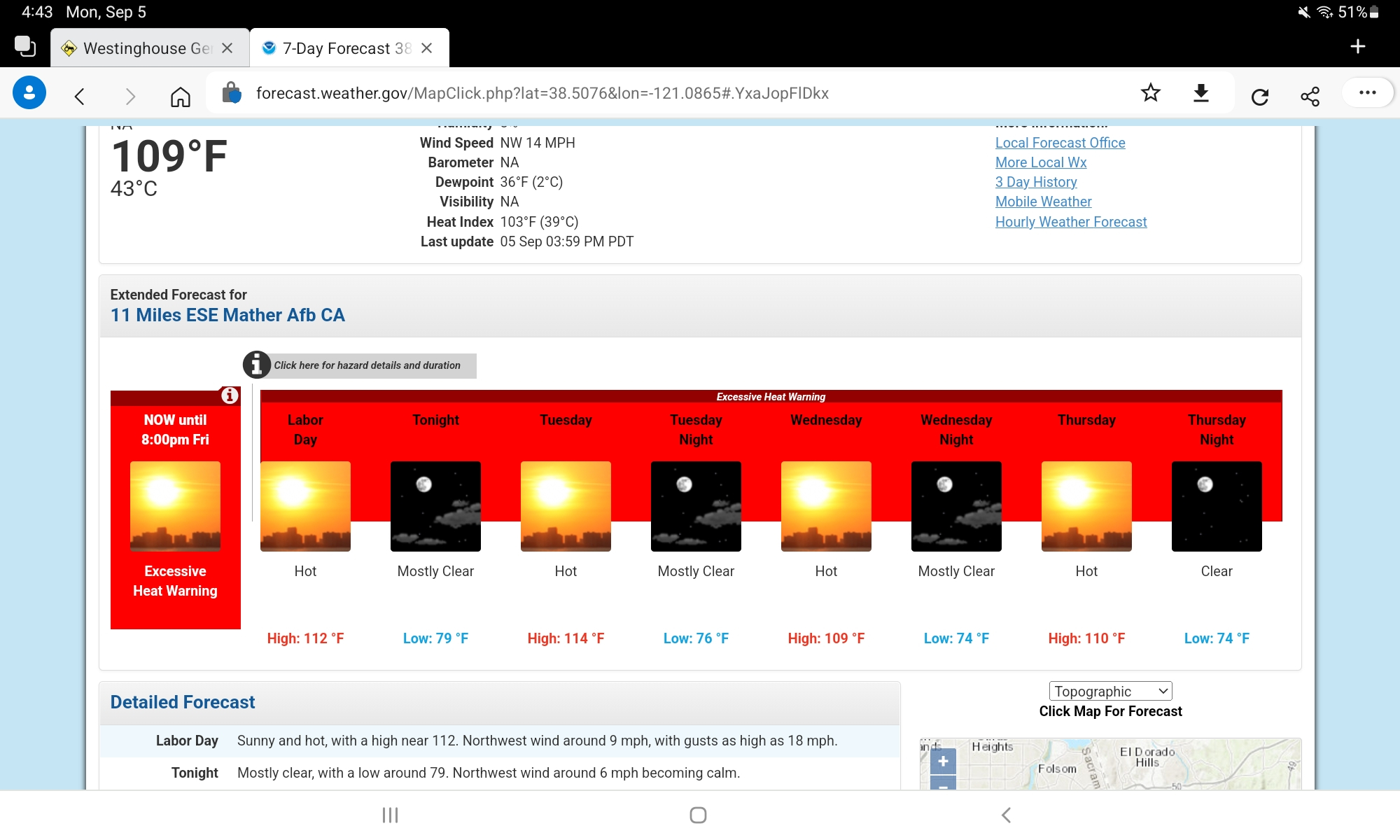Open the tab switcher icon
Image resolution: width=1400 pixels, height=840 pixels.
click(25, 46)
